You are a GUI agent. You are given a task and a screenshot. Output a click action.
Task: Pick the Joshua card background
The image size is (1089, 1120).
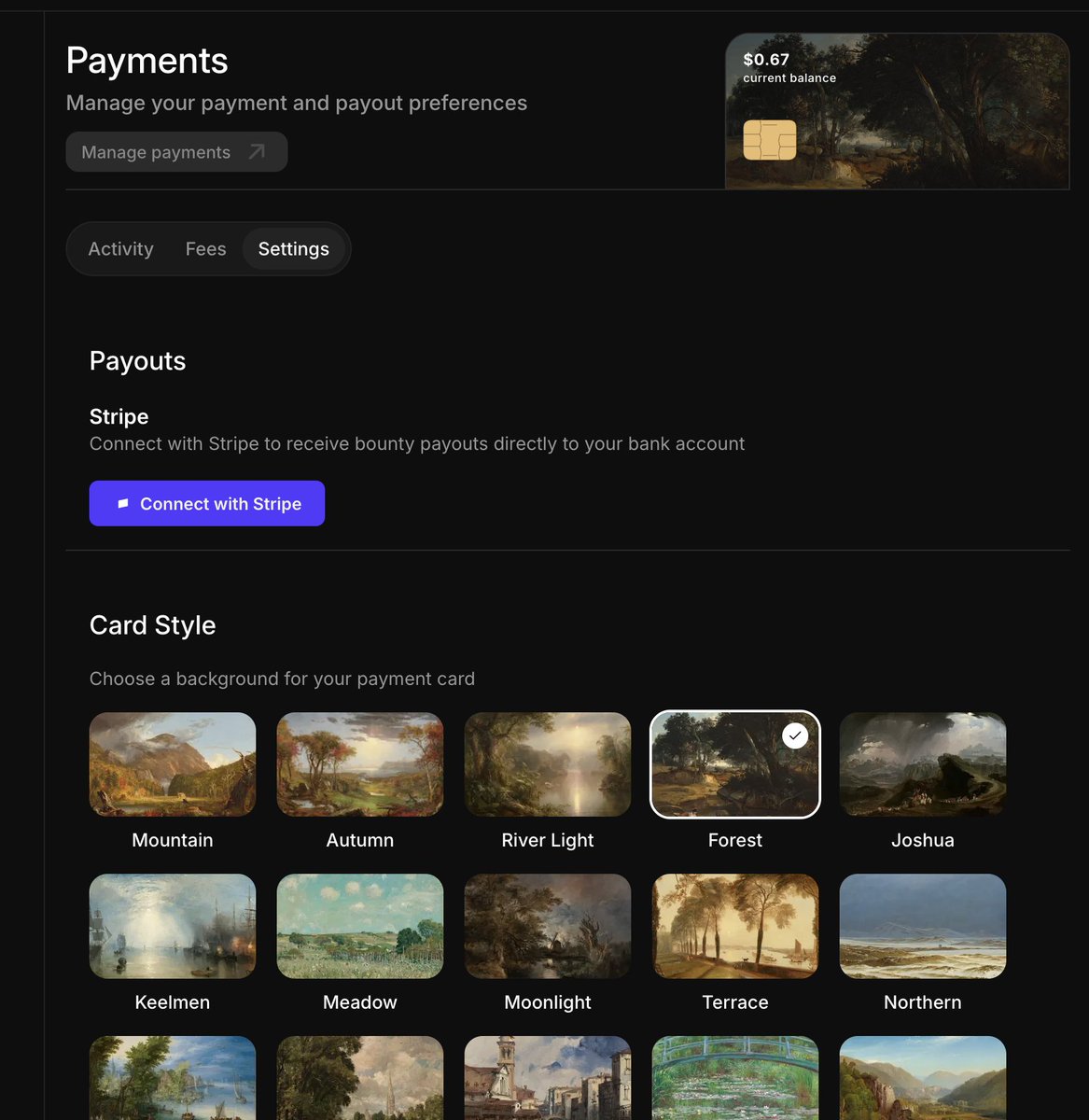[923, 764]
